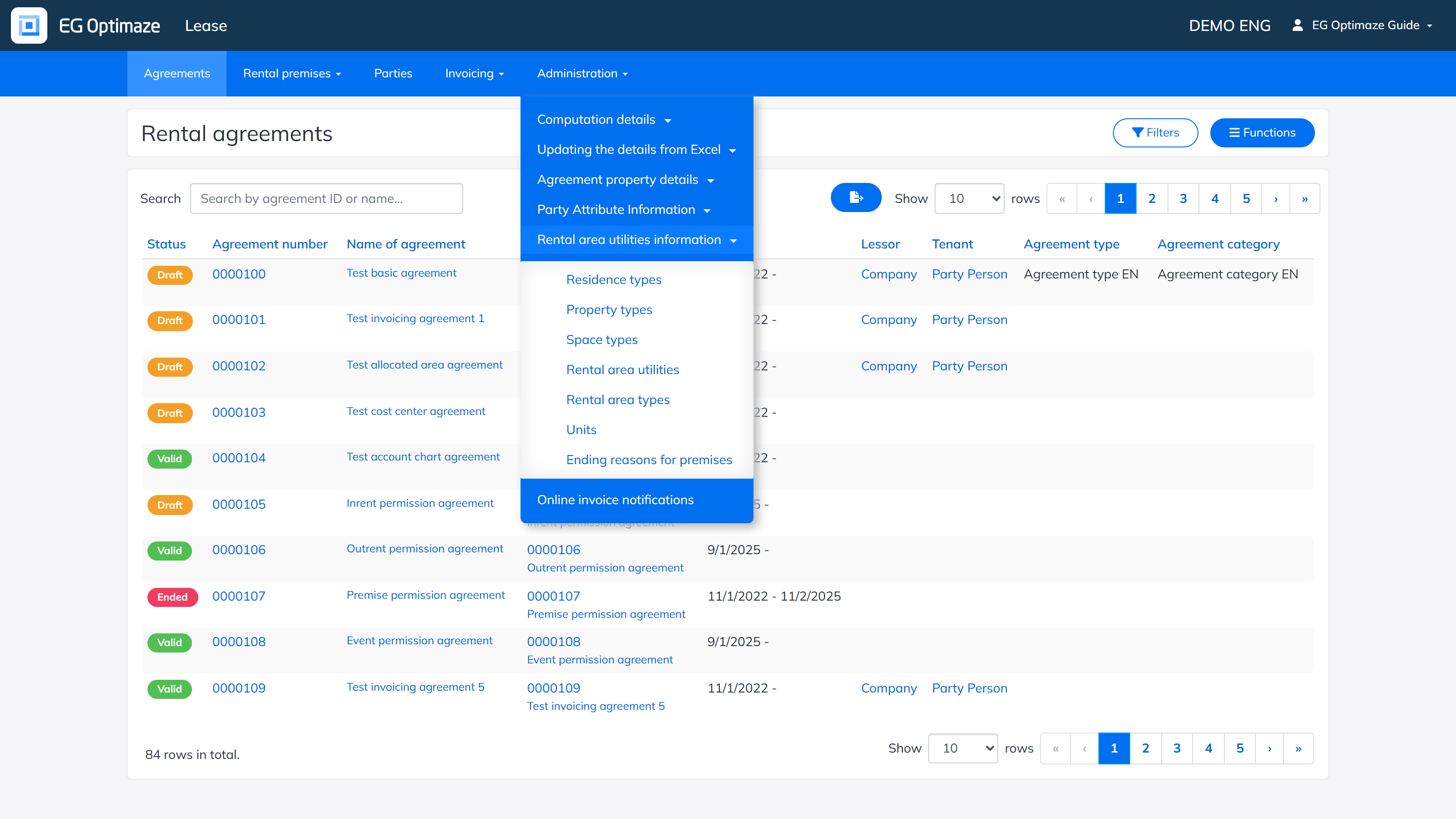The width and height of the screenshot is (1456, 819).
Task: Go to page 2 in top pagination
Action: tap(1152, 198)
